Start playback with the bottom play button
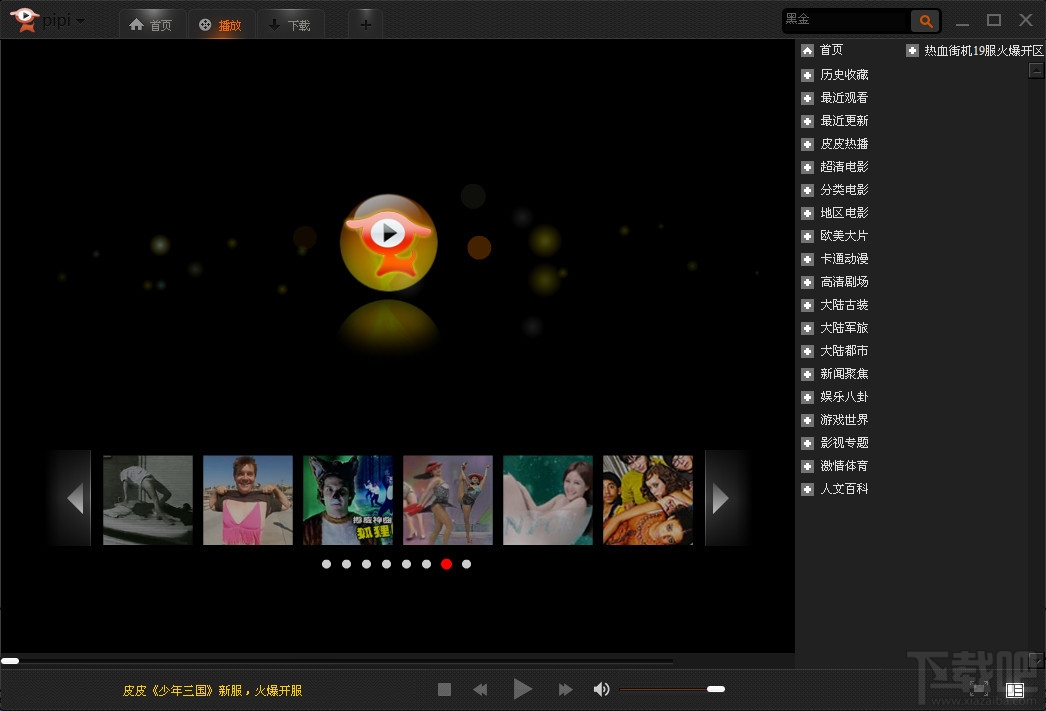The height and width of the screenshot is (711, 1046). (522, 689)
